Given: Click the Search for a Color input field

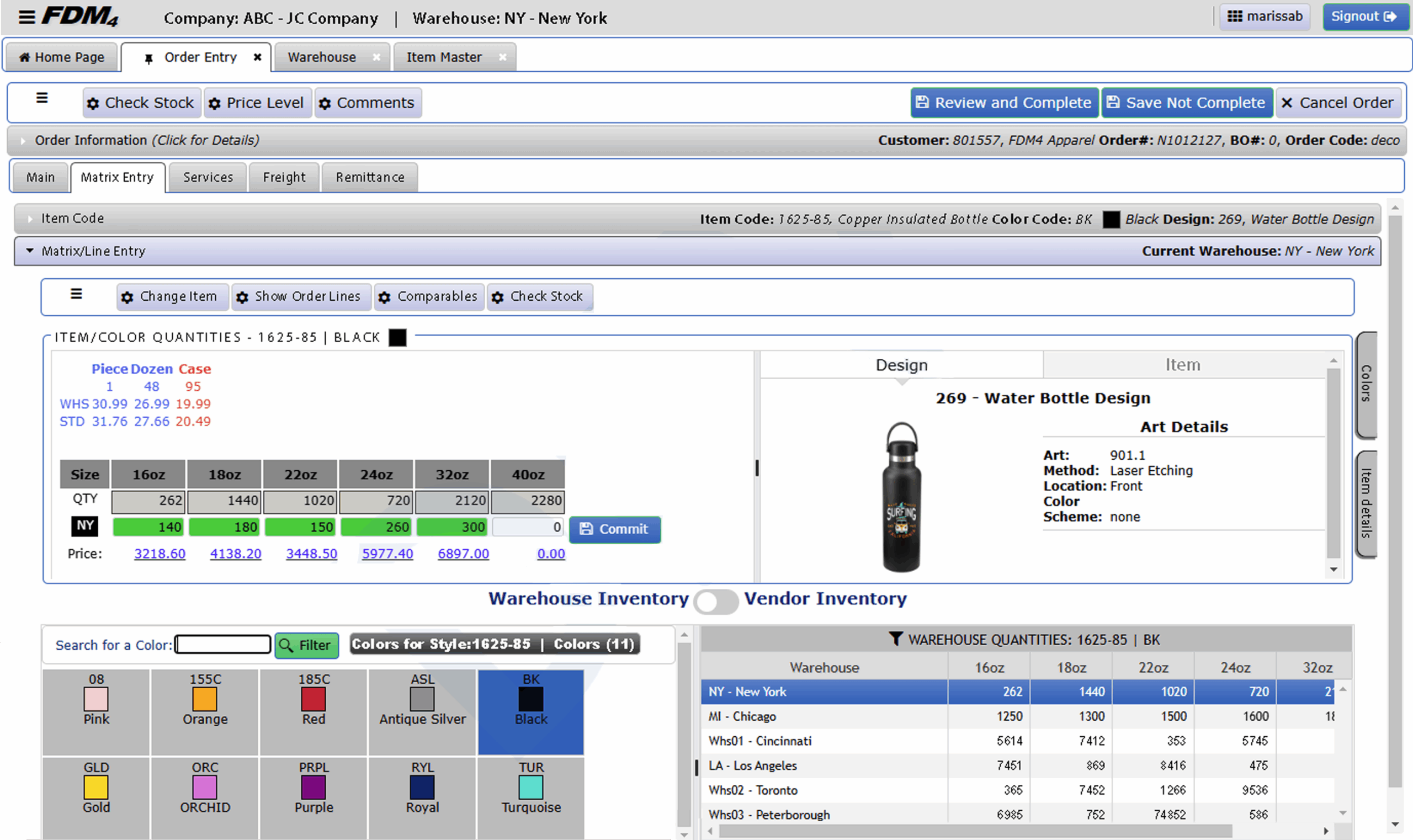Looking at the screenshot, I should click(x=223, y=644).
